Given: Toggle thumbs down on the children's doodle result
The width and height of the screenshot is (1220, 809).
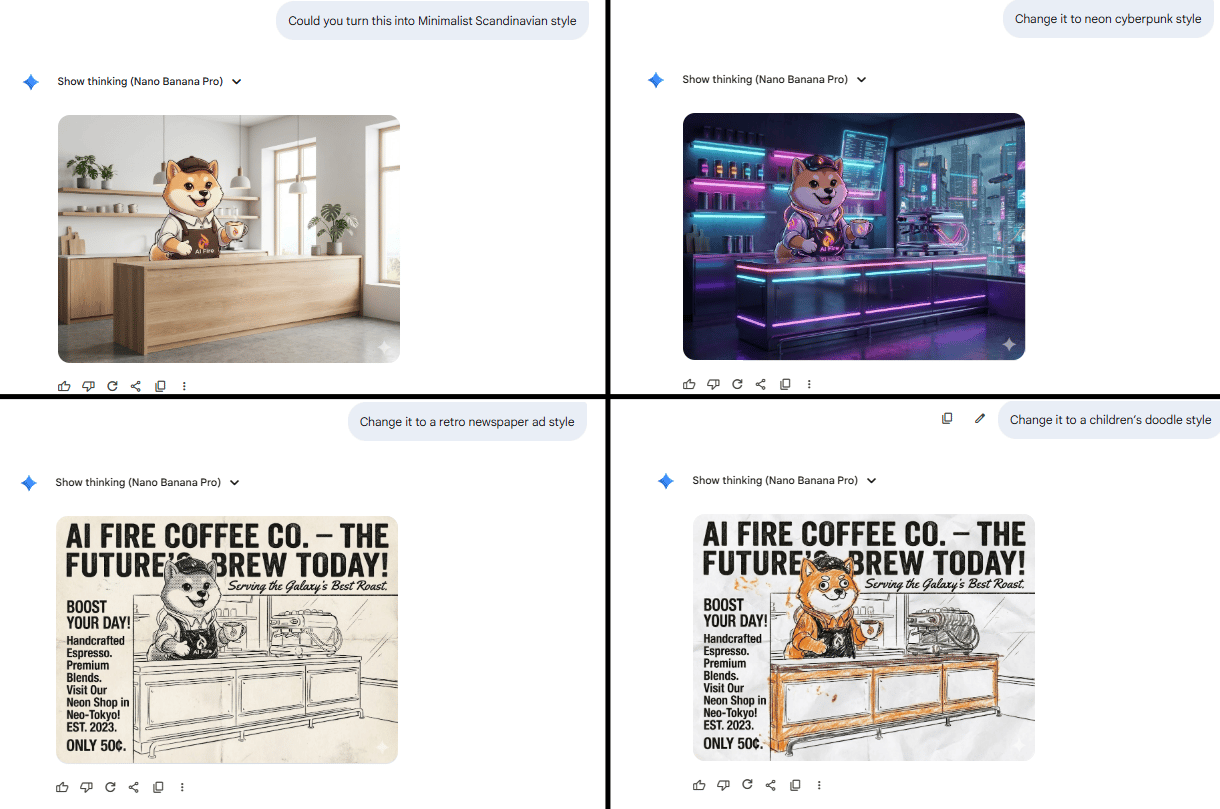Looking at the screenshot, I should [x=723, y=785].
